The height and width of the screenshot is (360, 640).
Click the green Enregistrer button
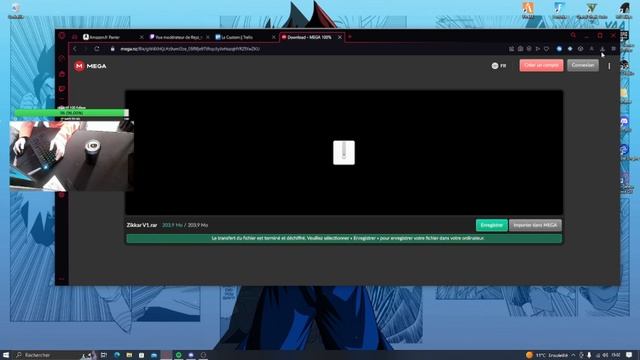tap(491, 225)
